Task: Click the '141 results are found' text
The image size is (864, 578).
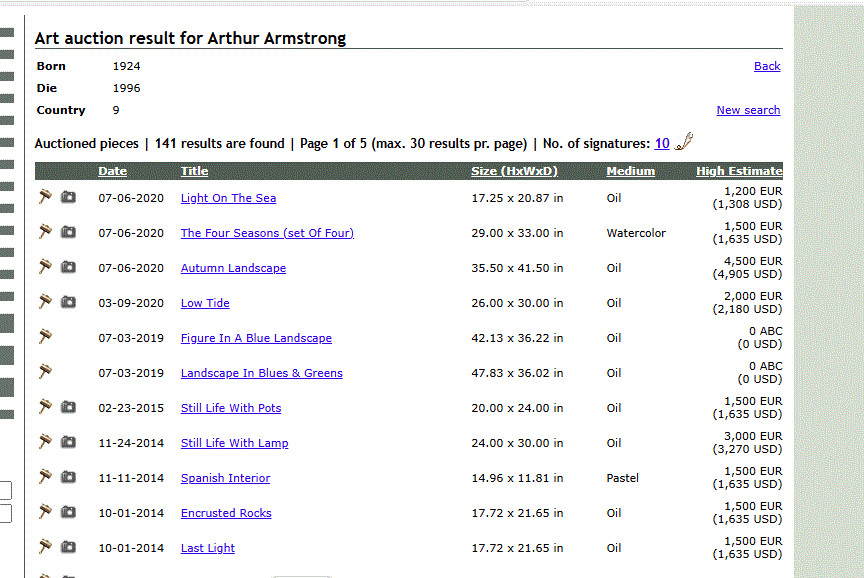Action: click(x=219, y=143)
